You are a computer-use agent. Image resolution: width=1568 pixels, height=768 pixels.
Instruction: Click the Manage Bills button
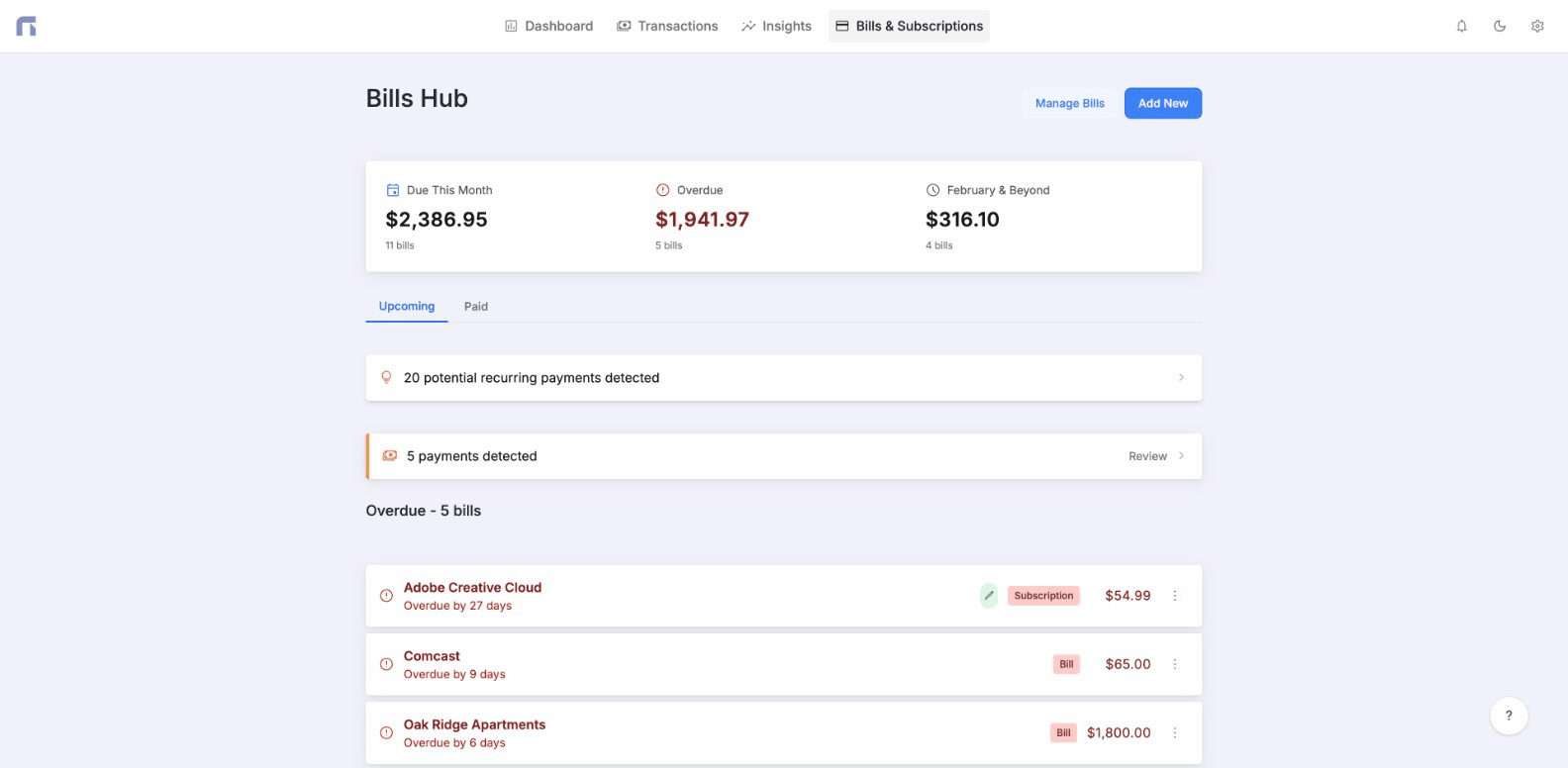(x=1069, y=104)
